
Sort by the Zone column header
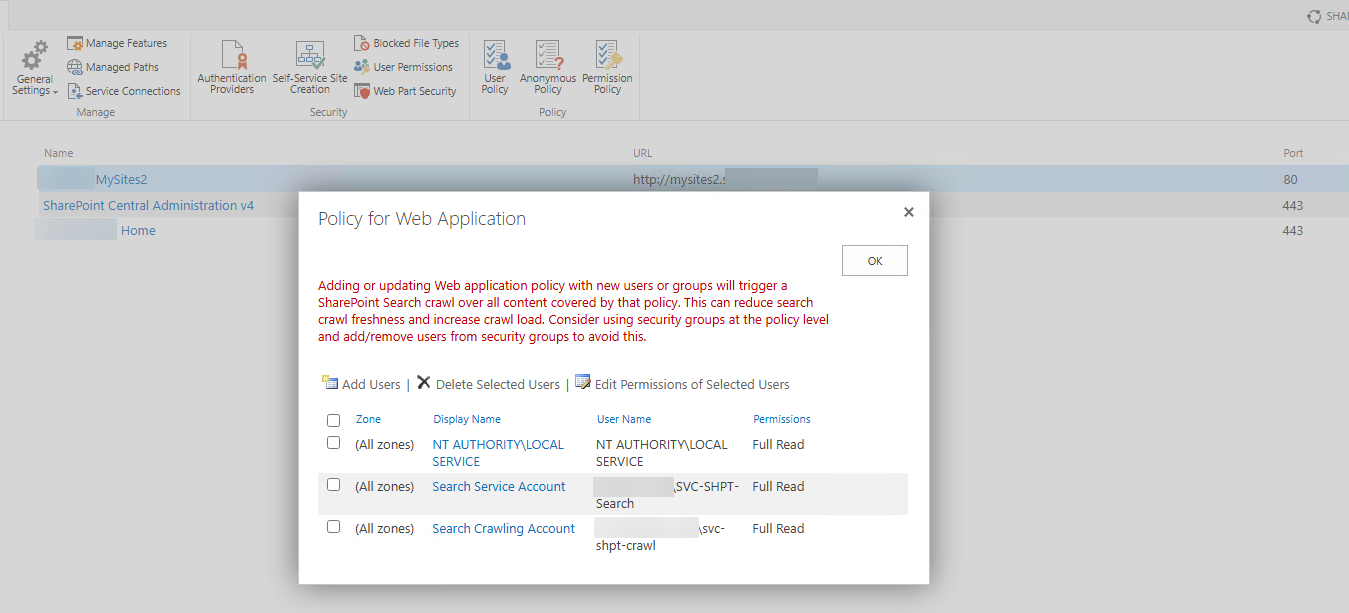pos(368,419)
